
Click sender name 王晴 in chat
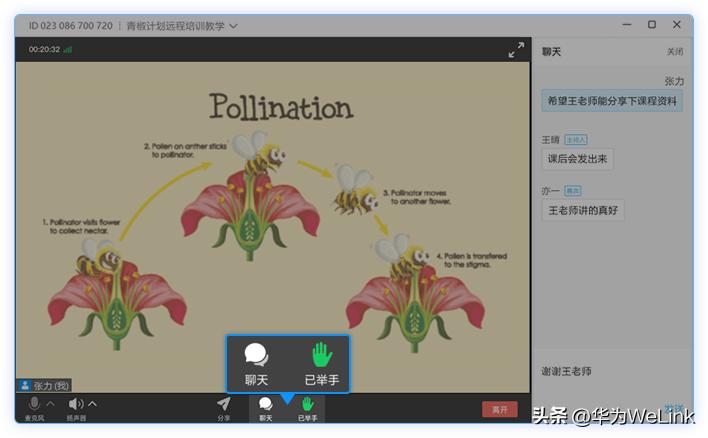click(550, 140)
